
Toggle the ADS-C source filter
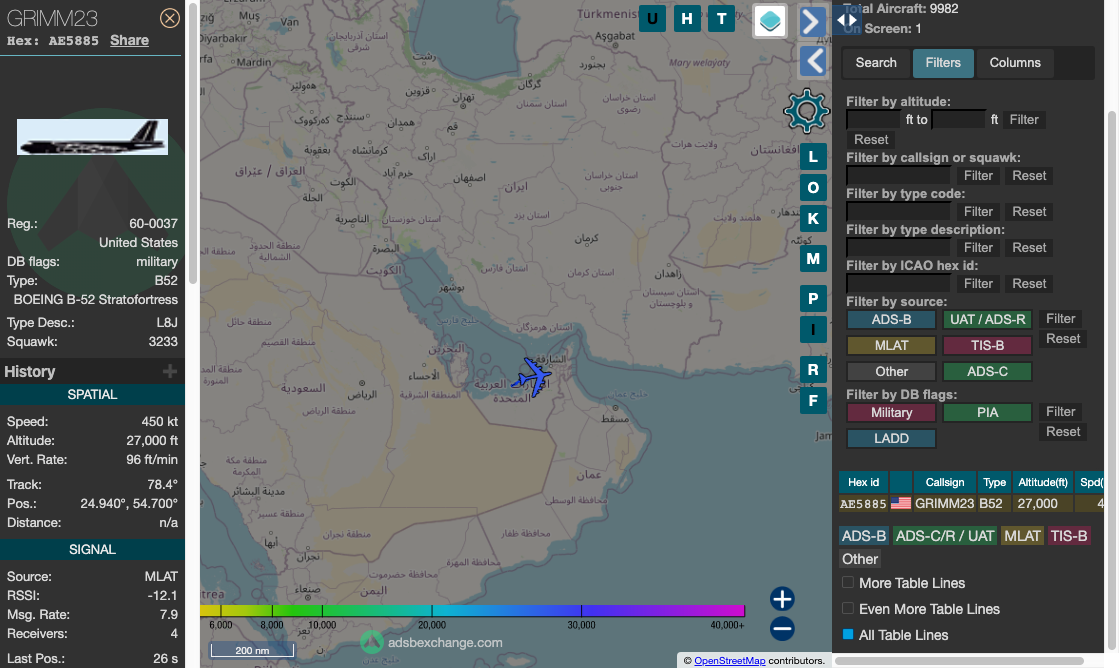[x=987, y=371]
